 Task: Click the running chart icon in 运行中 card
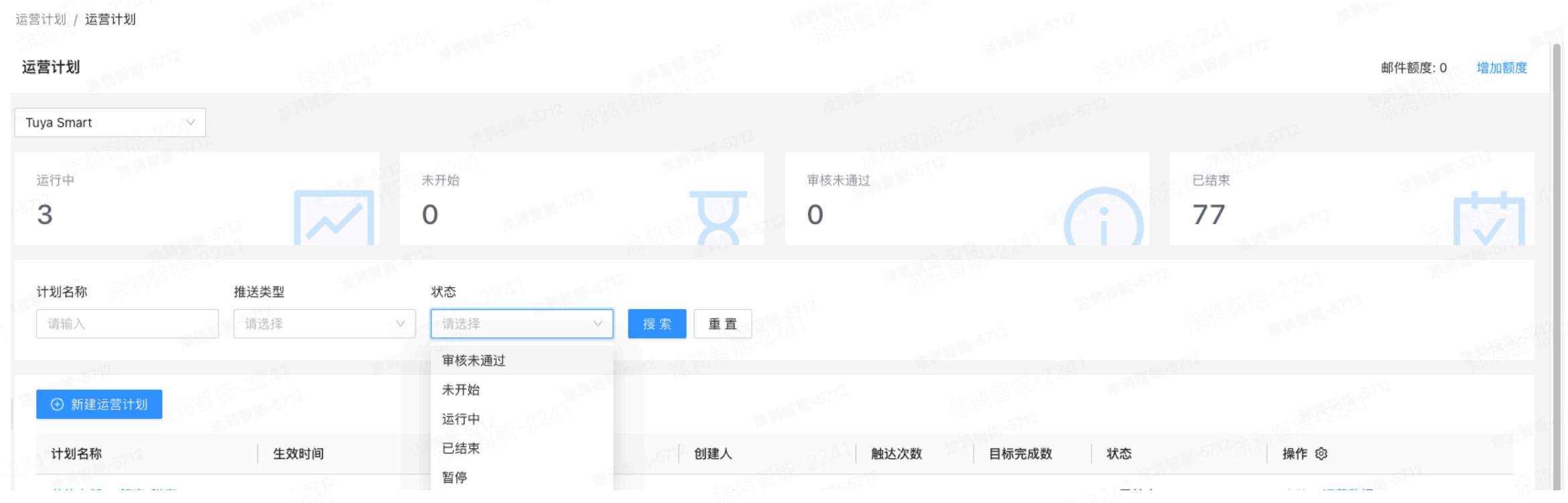(x=334, y=217)
